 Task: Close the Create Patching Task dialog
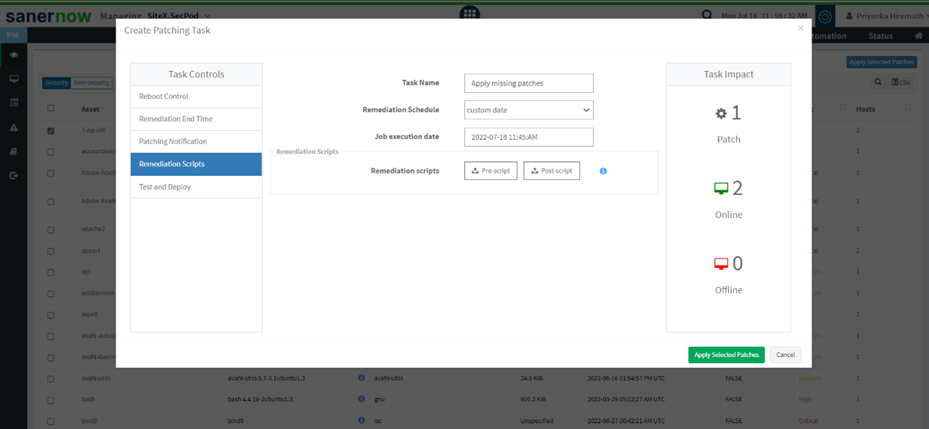pyautogui.click(x=800, y=28)
